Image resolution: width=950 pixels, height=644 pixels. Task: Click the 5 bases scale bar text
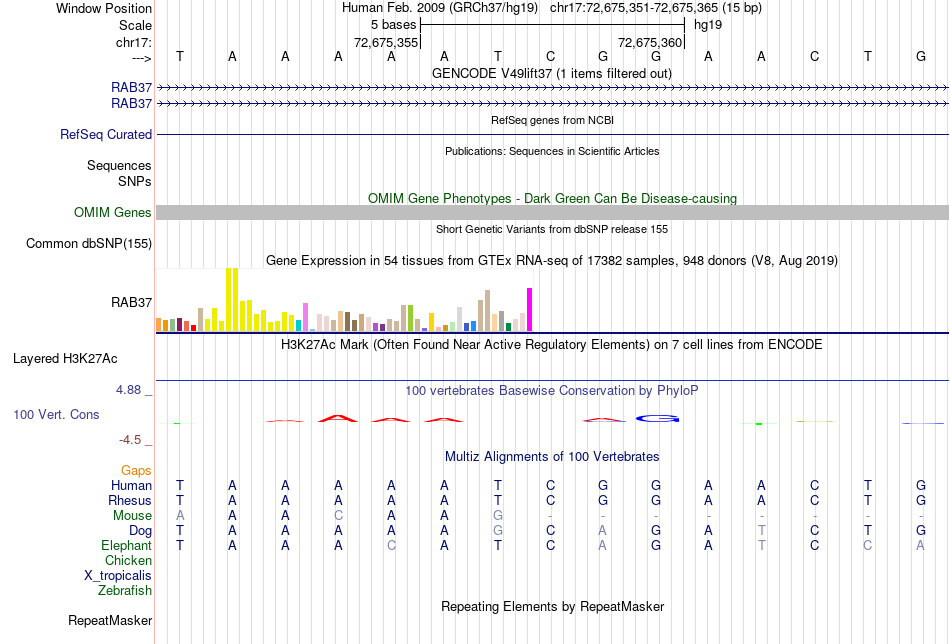(x=394, y=25)
